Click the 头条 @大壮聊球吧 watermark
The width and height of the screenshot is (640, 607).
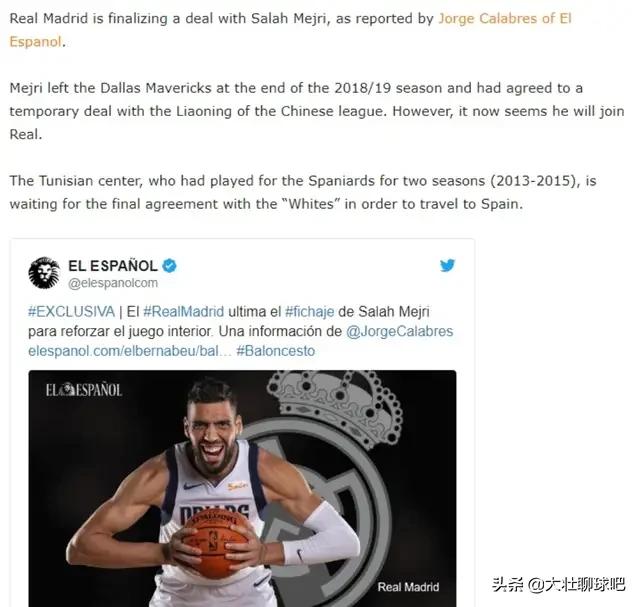[558, 585]
